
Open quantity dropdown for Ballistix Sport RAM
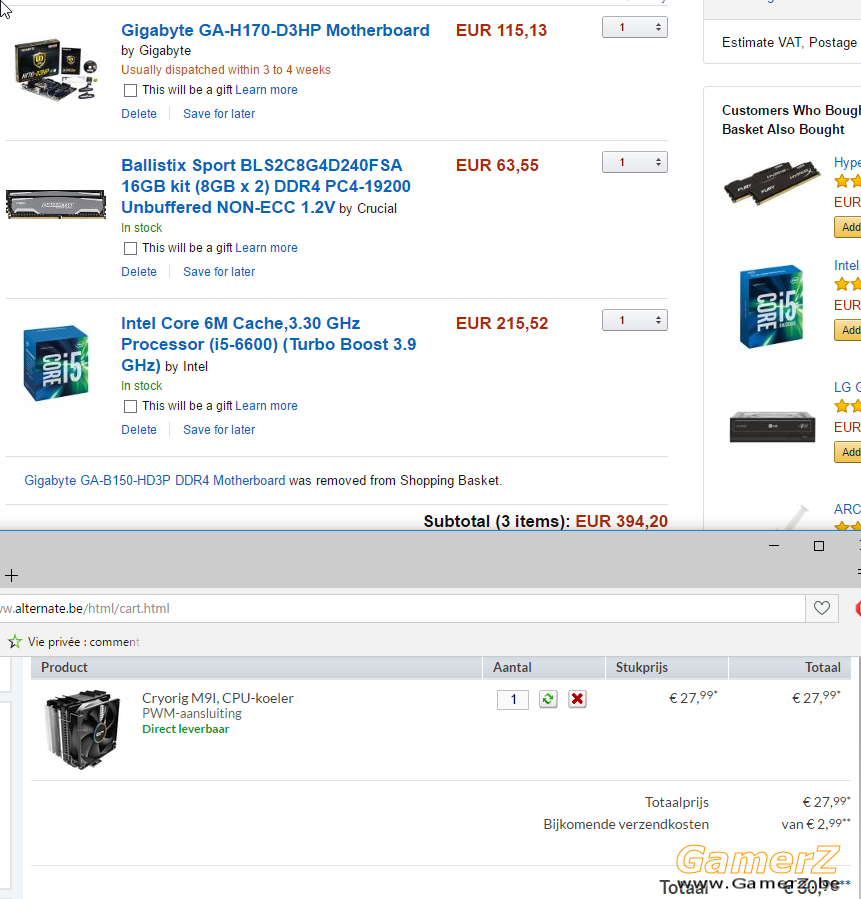[x=635, y=162]
